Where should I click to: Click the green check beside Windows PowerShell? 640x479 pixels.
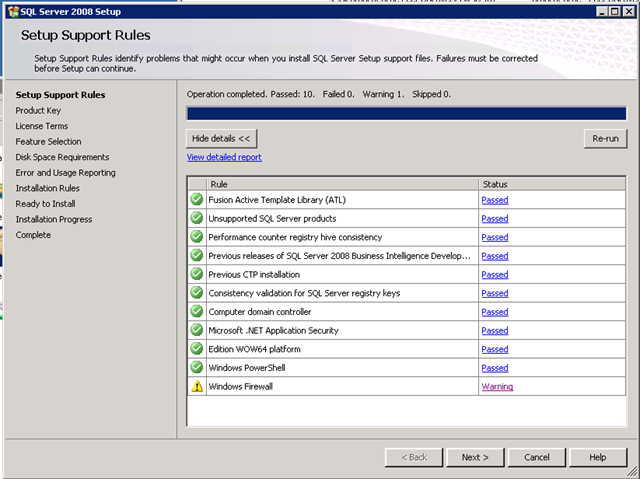pyautogui.click(x=197, y=367)
